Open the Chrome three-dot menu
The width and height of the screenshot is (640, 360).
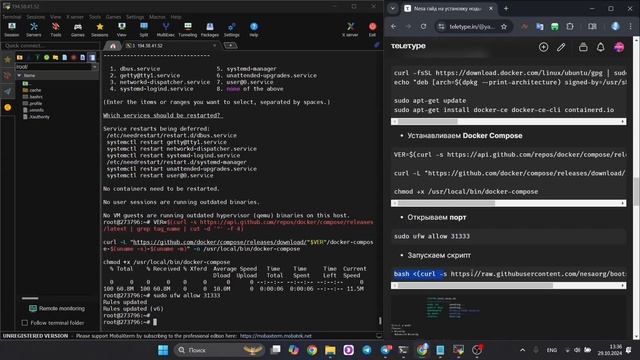pos(631,27)
